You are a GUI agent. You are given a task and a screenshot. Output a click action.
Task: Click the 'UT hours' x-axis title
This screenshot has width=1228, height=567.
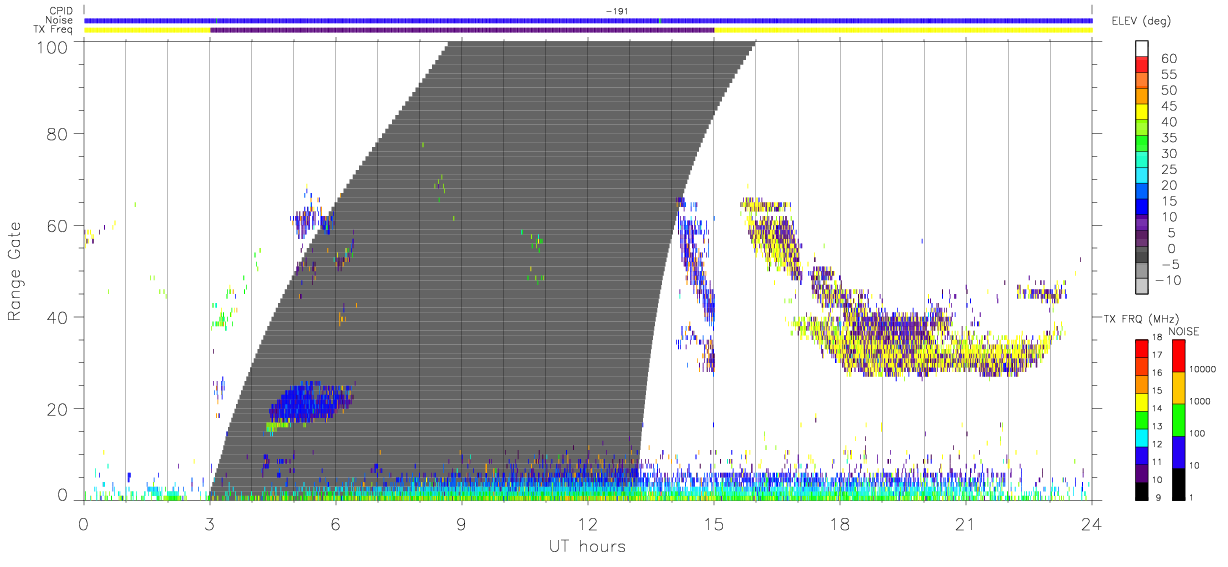[587, 546]
